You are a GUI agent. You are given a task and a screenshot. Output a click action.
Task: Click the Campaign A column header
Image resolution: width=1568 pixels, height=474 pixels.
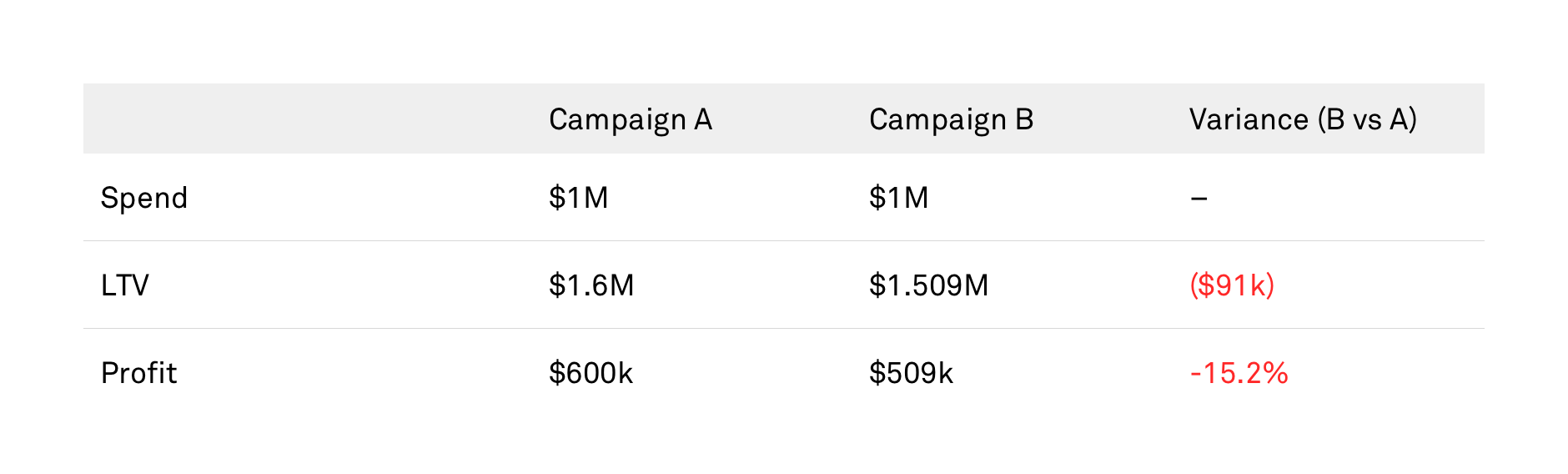point(631,120)
